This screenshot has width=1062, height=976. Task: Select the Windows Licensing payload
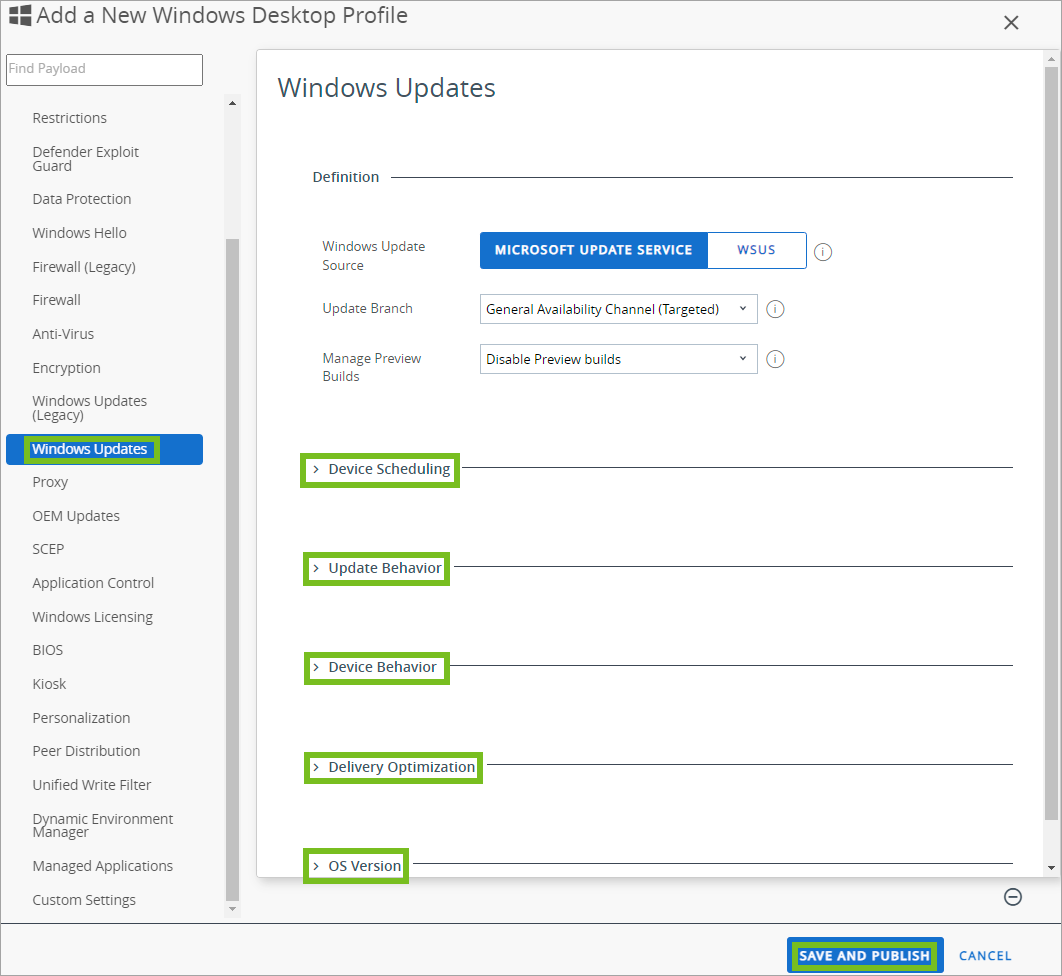[92, 617]
